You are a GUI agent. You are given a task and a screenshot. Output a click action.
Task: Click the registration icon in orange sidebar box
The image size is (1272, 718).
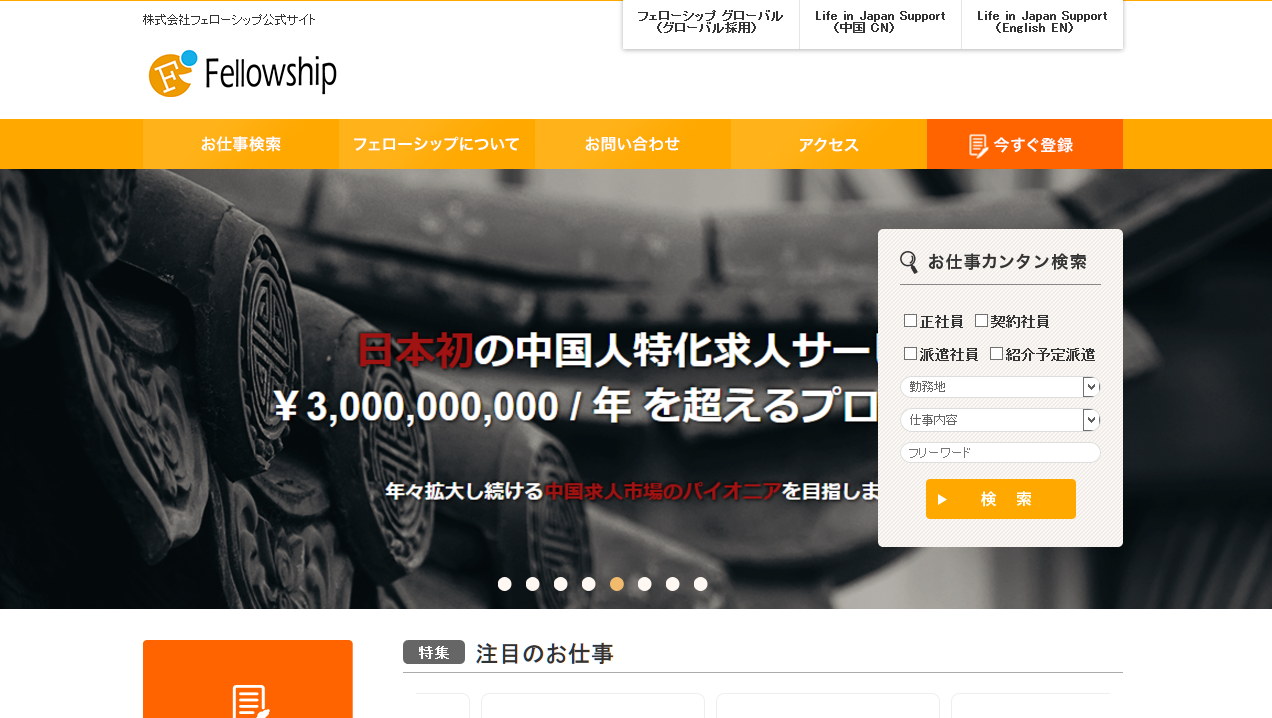[x=250, y=701]
